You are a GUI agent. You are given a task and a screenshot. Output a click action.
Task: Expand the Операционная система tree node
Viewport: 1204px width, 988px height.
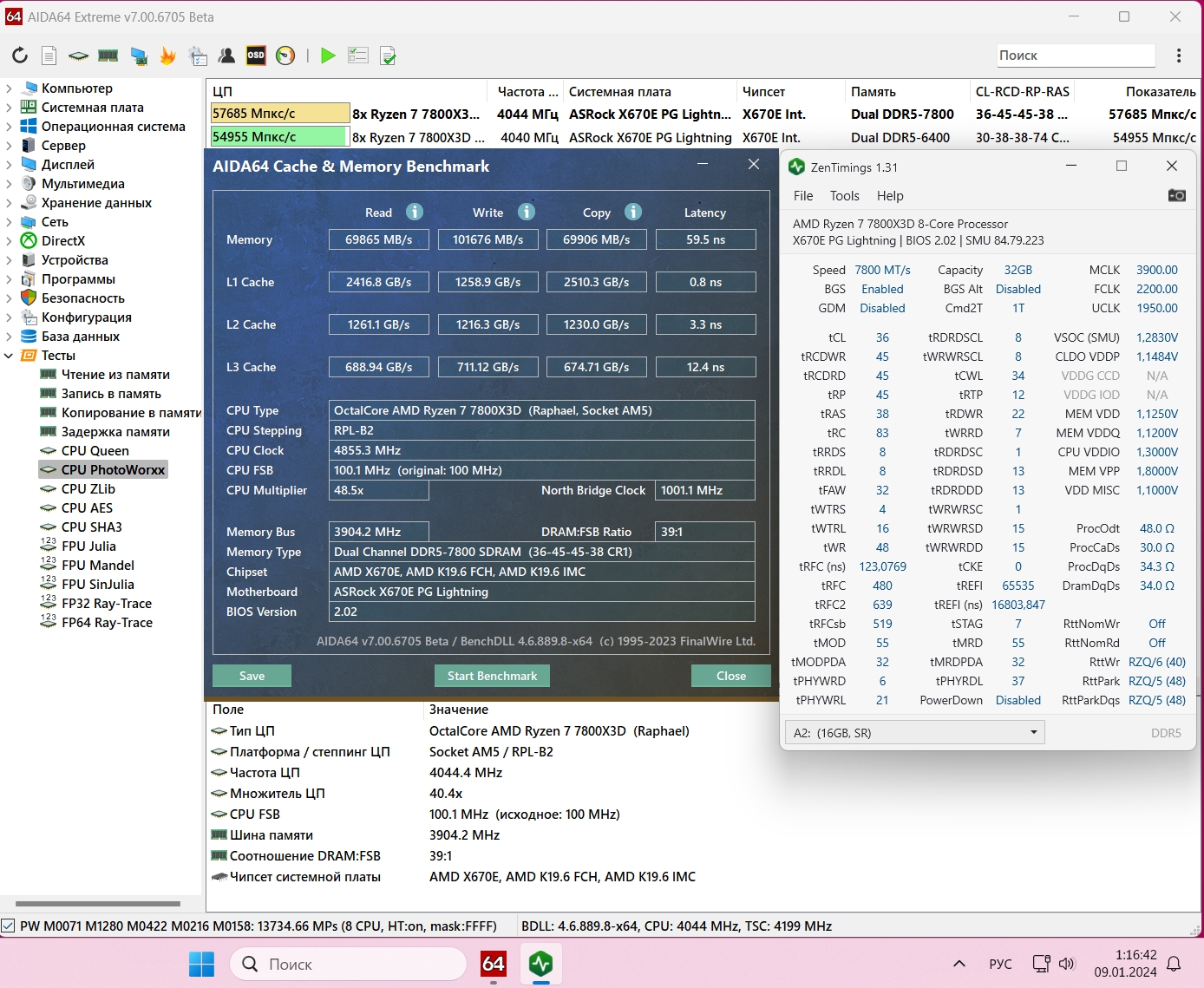tap(9, 127)
